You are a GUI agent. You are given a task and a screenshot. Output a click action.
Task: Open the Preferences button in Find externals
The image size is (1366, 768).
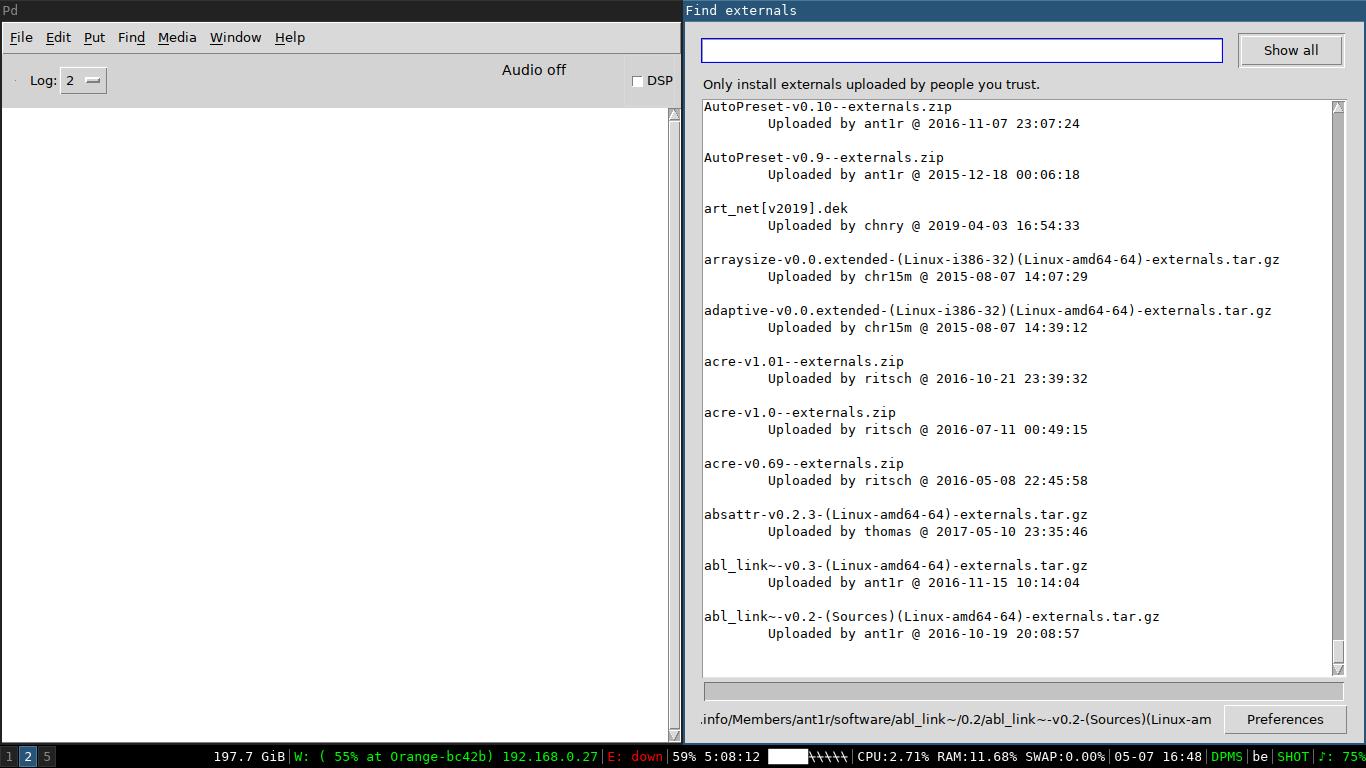tap(1285, 719)
